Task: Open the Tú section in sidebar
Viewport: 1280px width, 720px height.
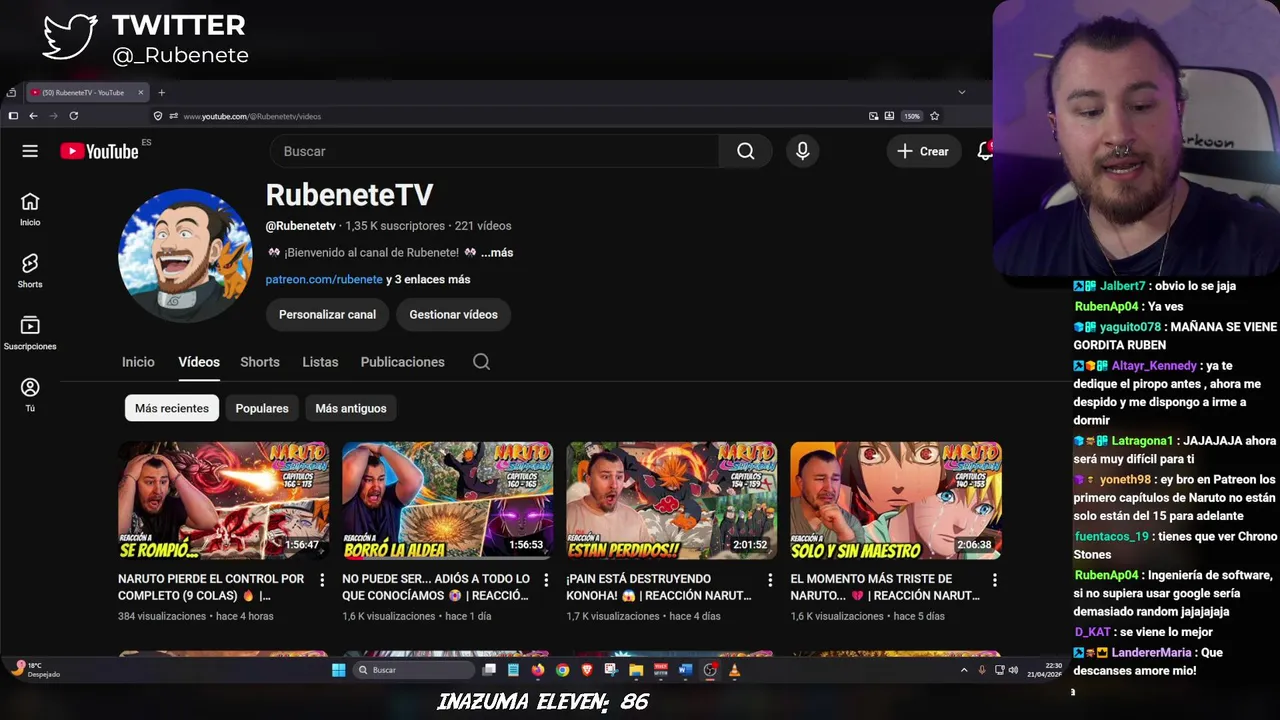Action: 30,395
